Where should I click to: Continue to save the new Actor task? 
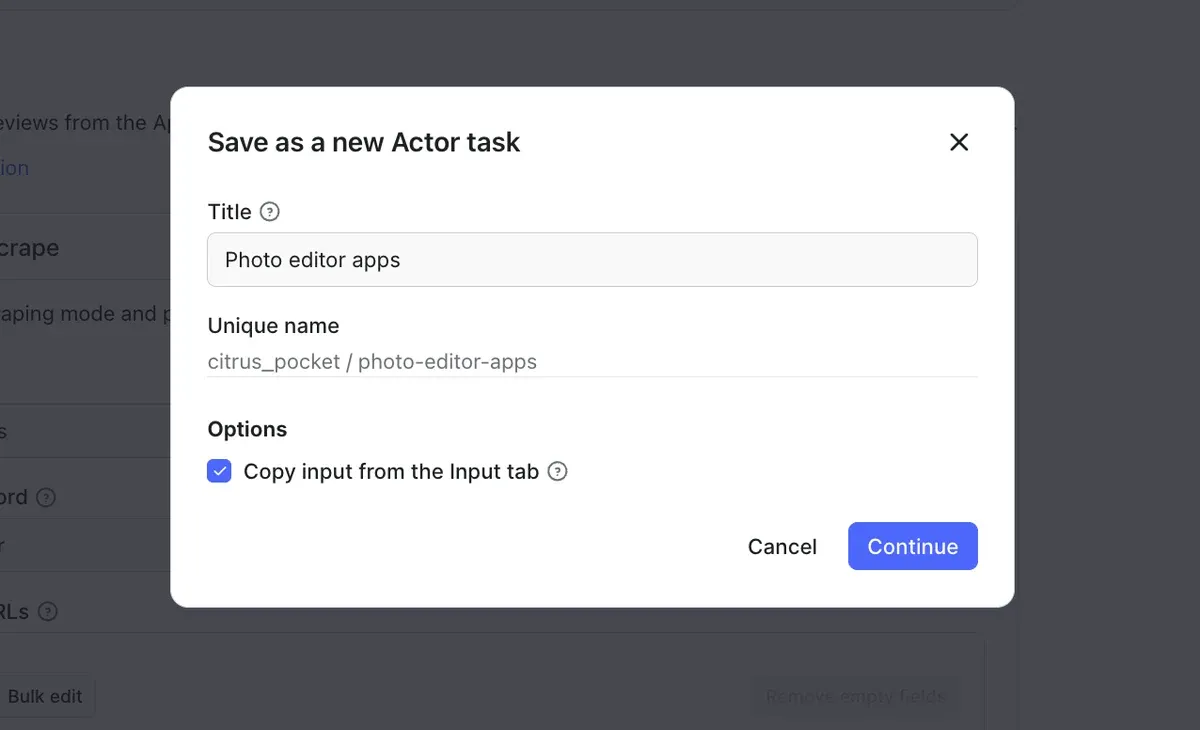913,546
